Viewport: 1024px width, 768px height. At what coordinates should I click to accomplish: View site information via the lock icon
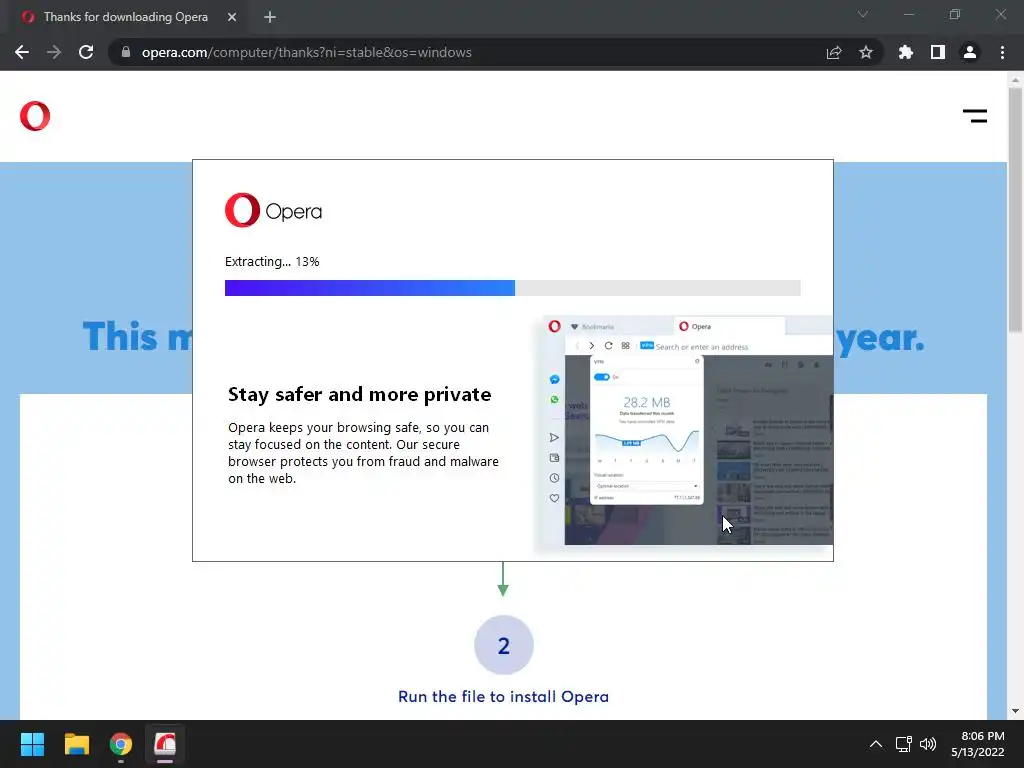(x=126, y=52)
